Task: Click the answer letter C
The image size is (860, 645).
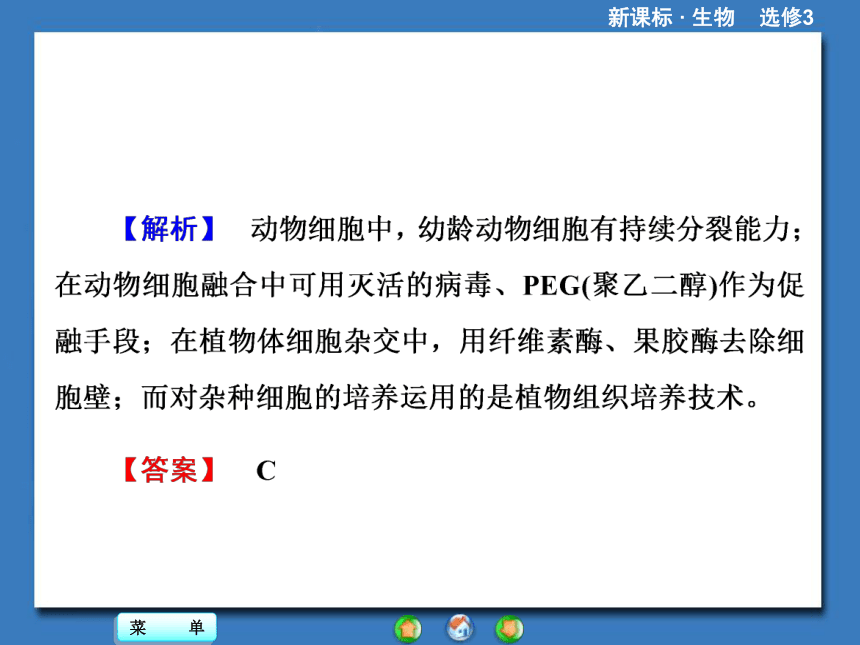Action: (266, 471)
